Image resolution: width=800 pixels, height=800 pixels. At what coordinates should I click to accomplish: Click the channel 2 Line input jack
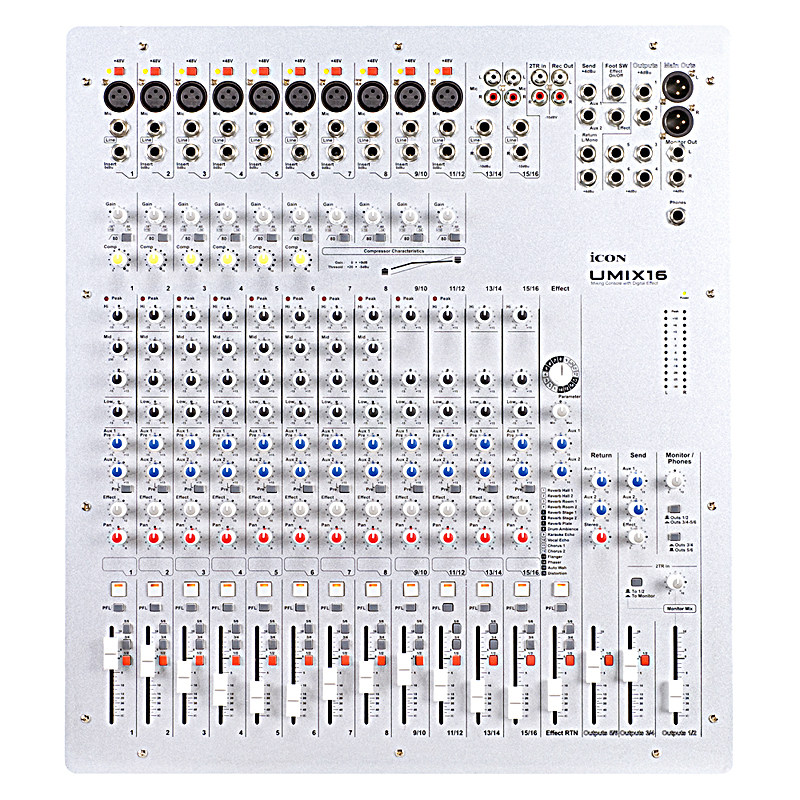155,128
